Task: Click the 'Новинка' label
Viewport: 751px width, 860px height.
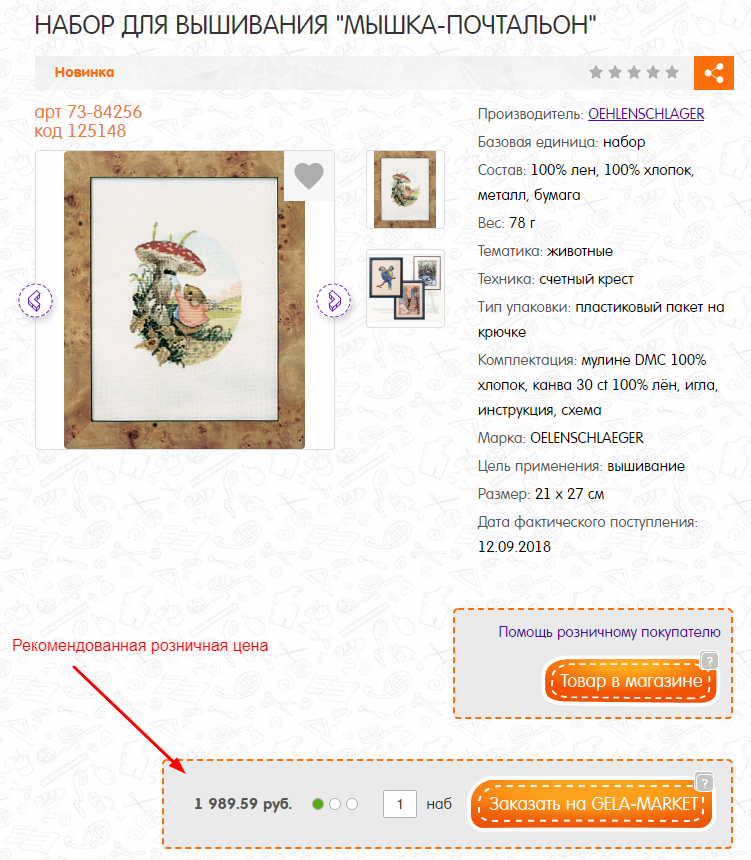Action: coord(84,72)
